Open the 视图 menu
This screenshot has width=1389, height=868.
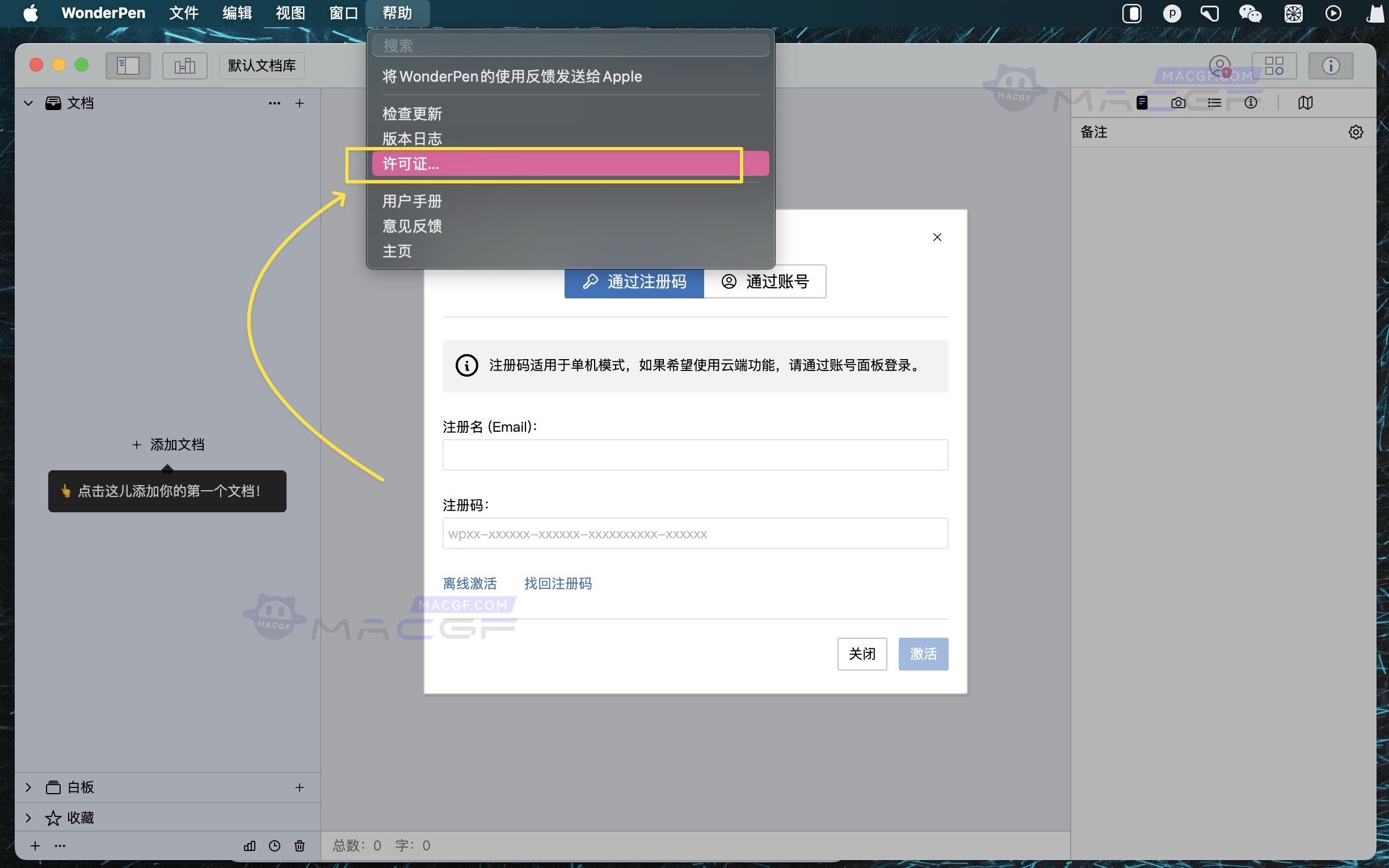point(289,12)
